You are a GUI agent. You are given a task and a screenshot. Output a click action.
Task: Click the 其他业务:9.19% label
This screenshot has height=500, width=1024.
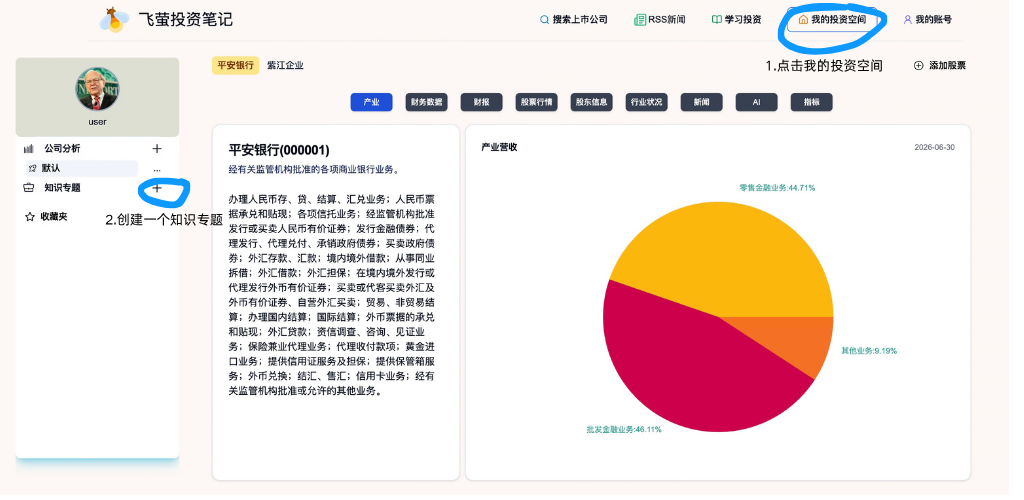pos(869,351)
